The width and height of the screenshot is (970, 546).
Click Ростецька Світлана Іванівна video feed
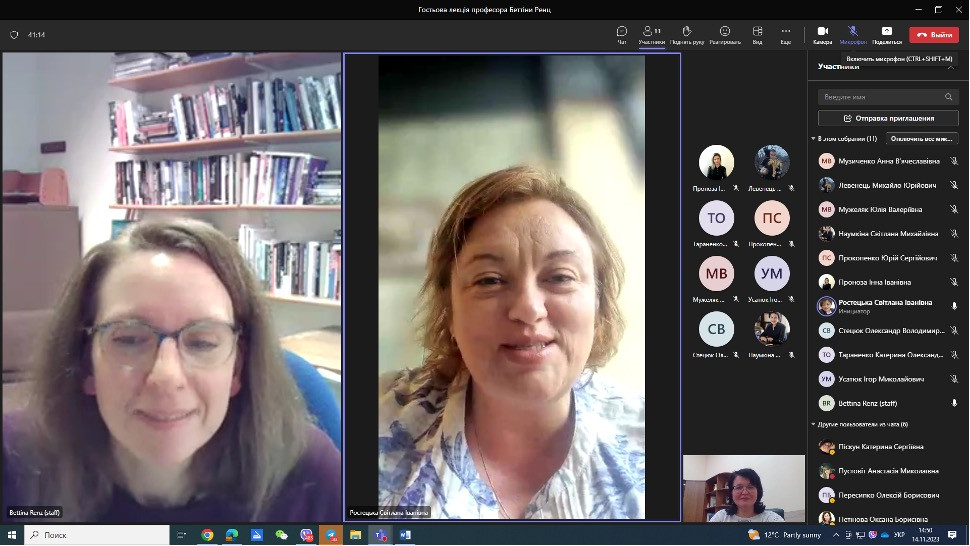coord(512,287)
